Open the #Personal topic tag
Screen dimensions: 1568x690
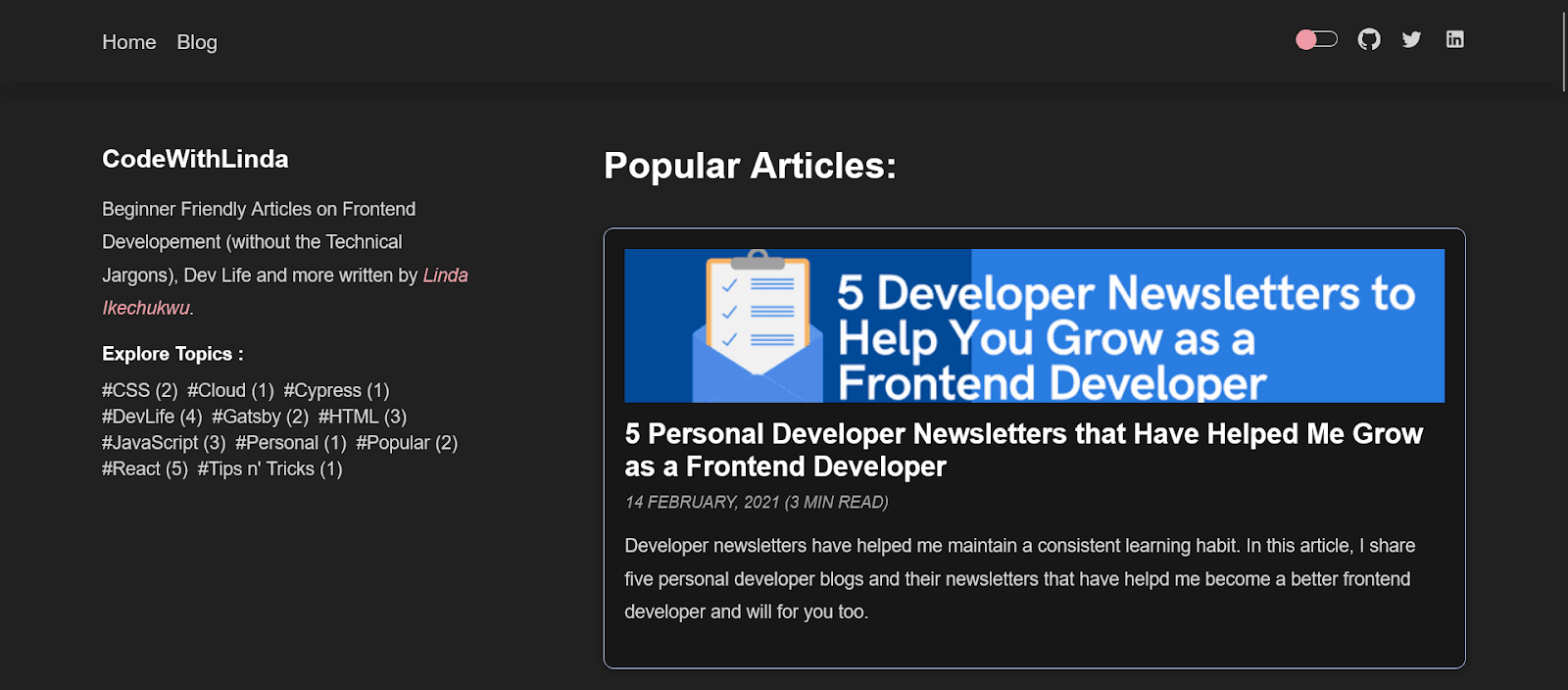291,443
